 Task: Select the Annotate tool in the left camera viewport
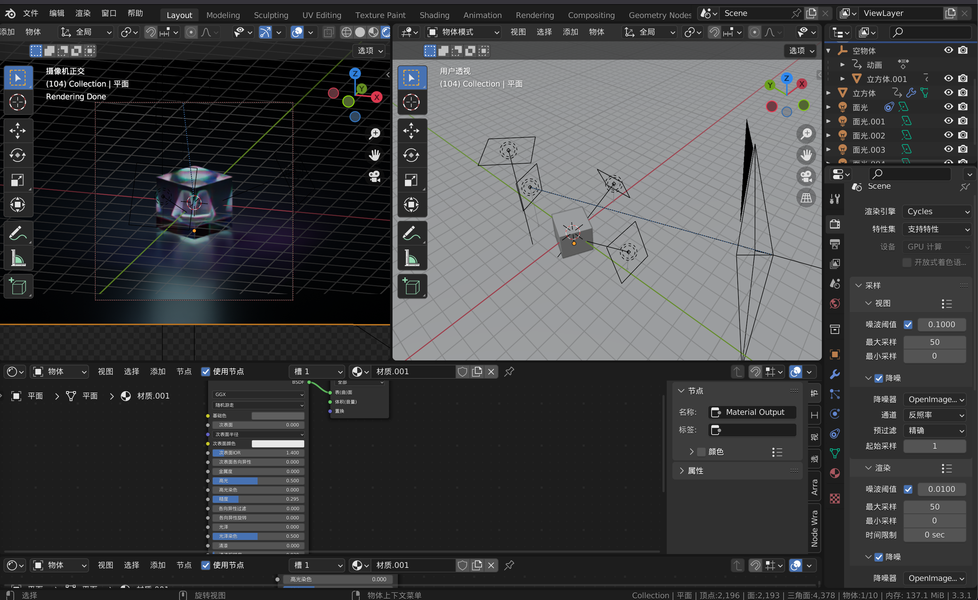(x=17, y=233)
